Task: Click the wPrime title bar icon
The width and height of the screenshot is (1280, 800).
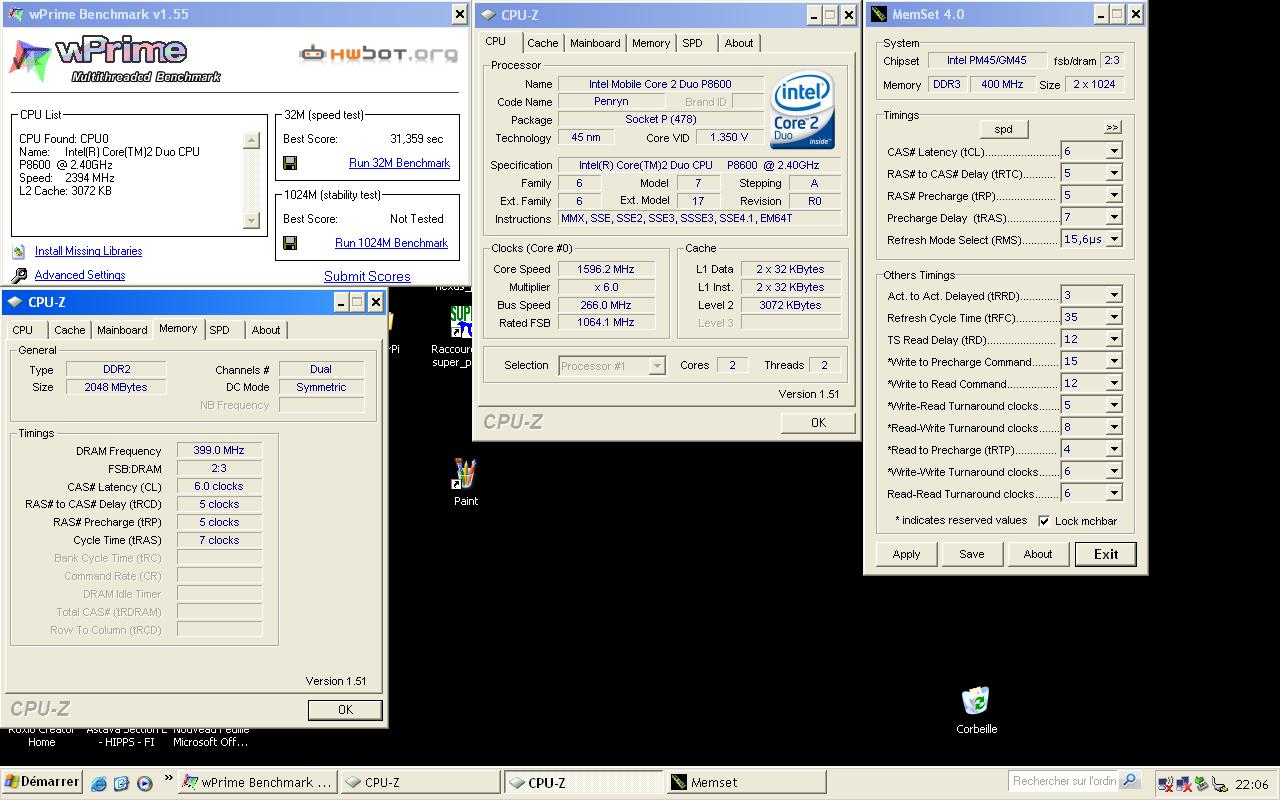Action: [16, 14]
